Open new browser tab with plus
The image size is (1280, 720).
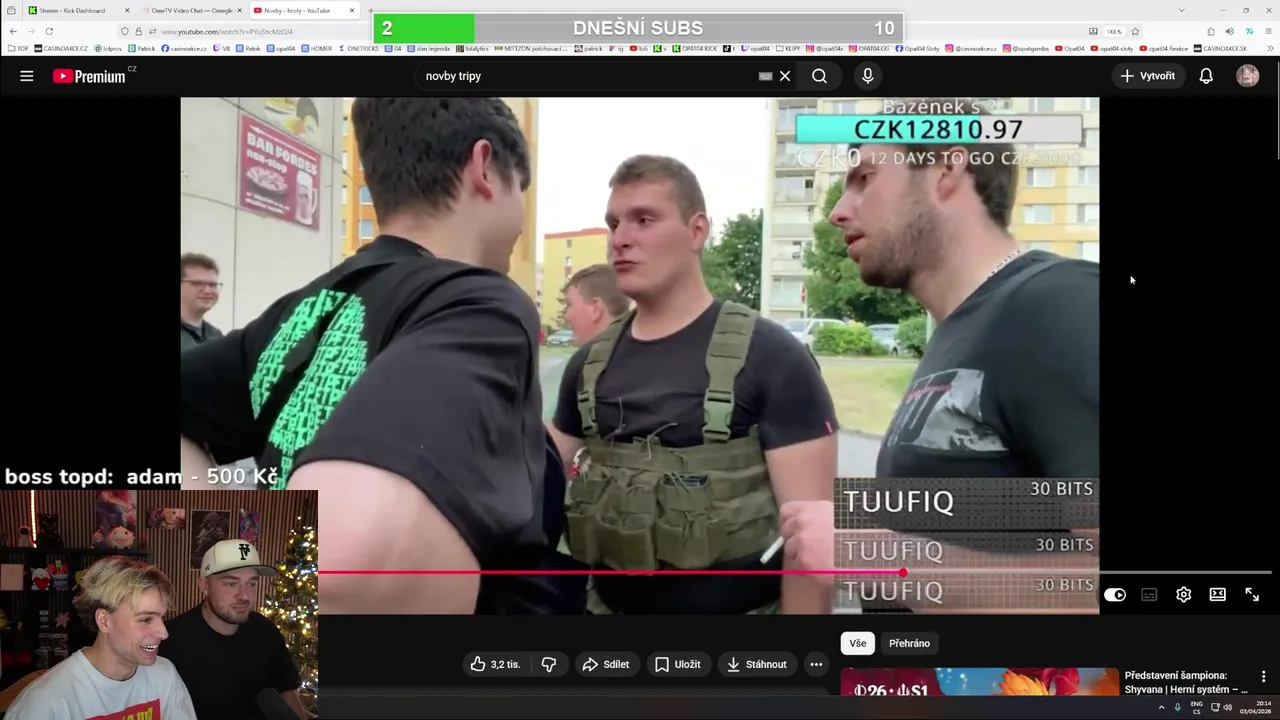coord(371,10)
